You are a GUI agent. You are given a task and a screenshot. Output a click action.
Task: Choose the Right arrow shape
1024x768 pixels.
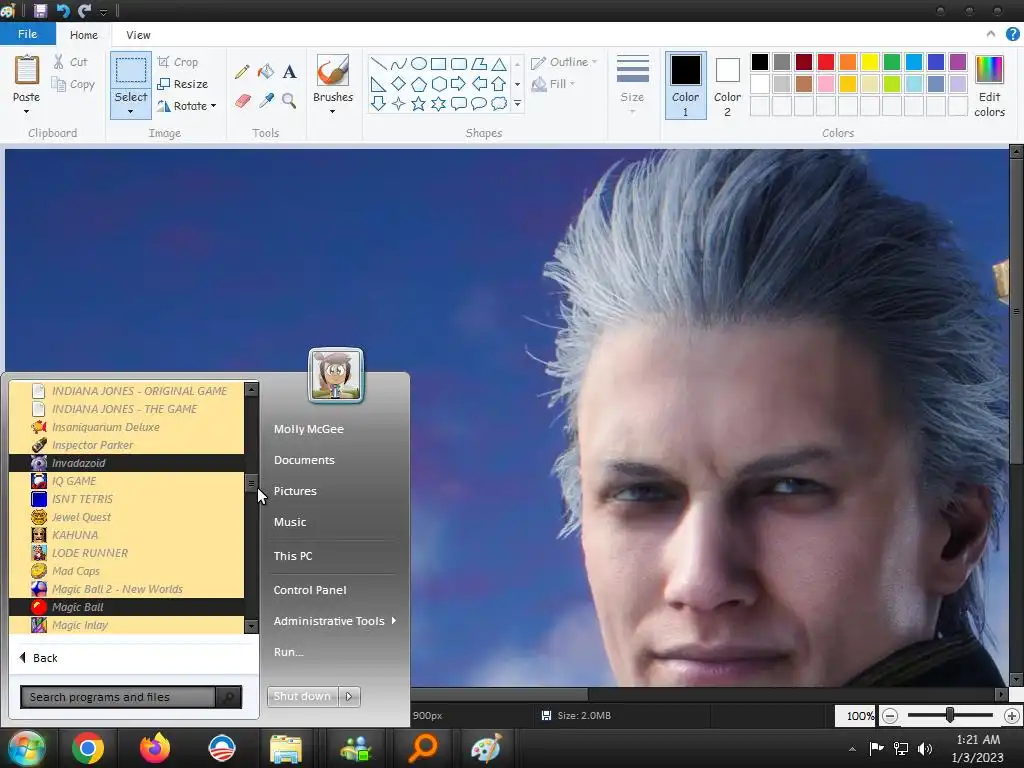(458, 84)
